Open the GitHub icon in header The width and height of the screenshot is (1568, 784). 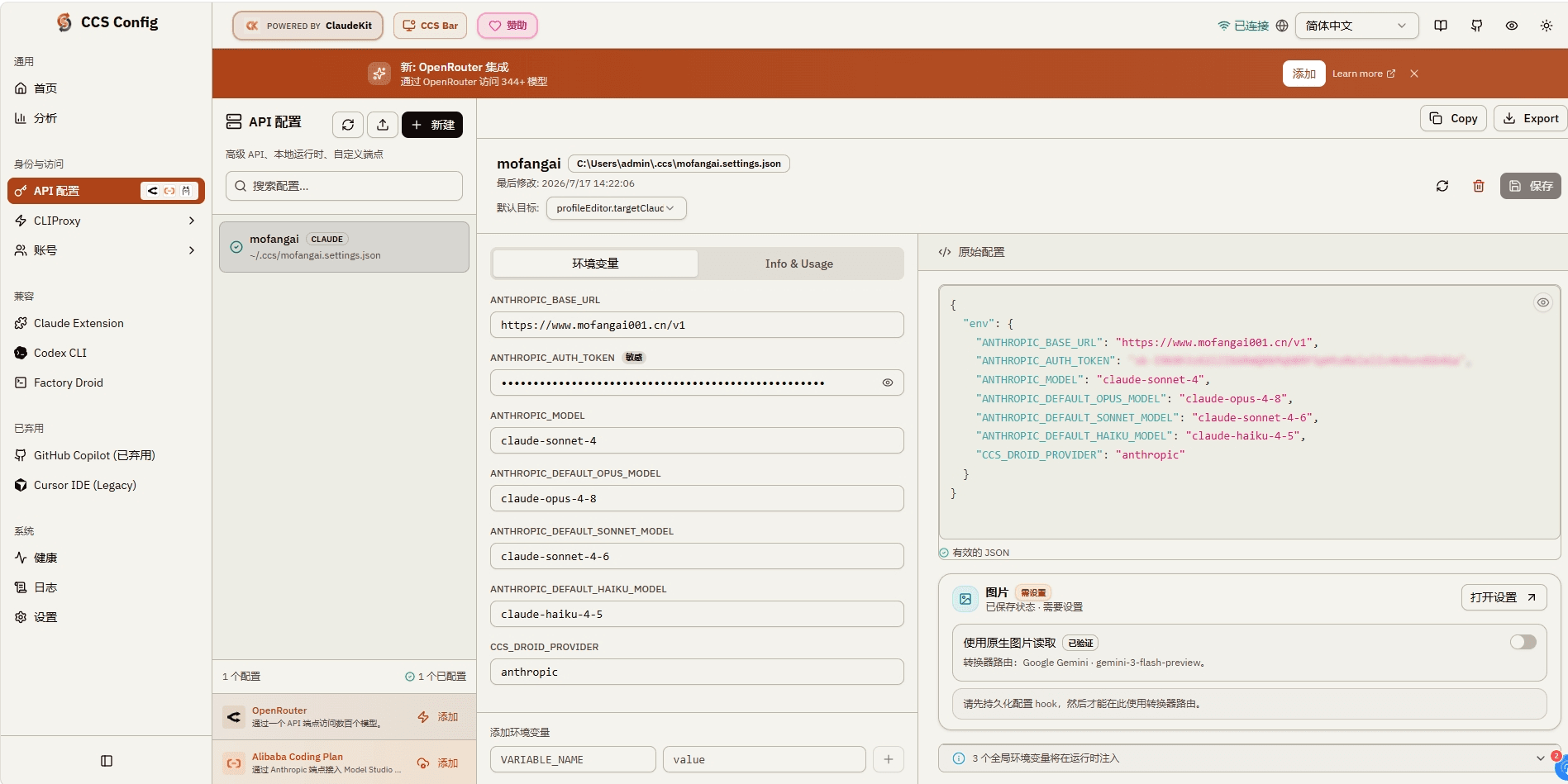1477,26
